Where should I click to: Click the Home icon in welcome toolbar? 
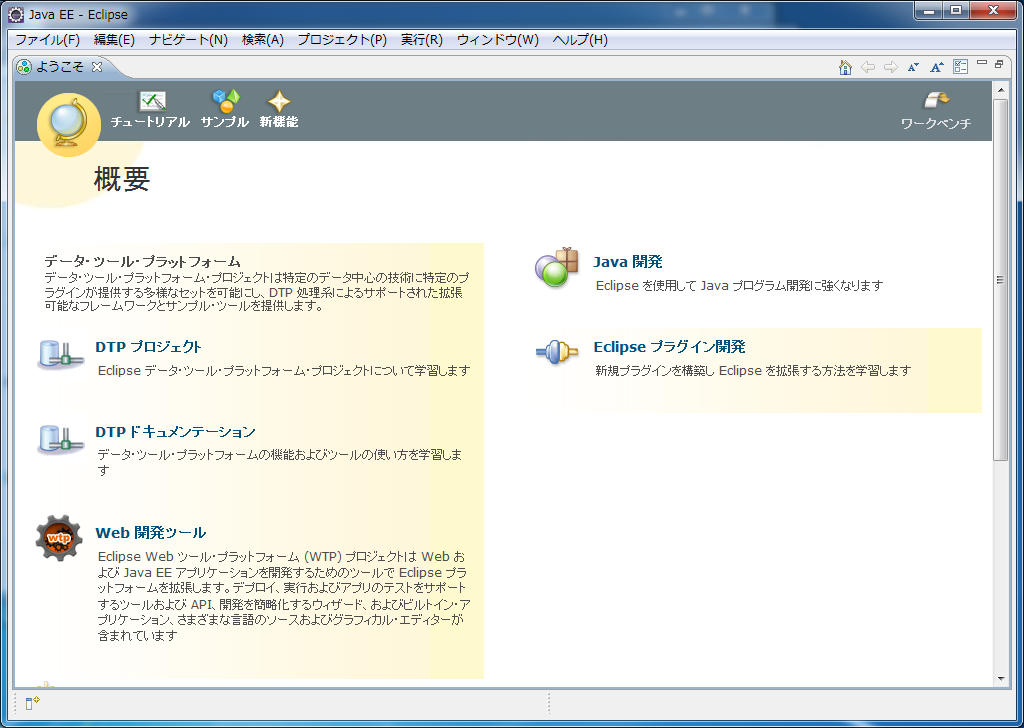point(845,67)
